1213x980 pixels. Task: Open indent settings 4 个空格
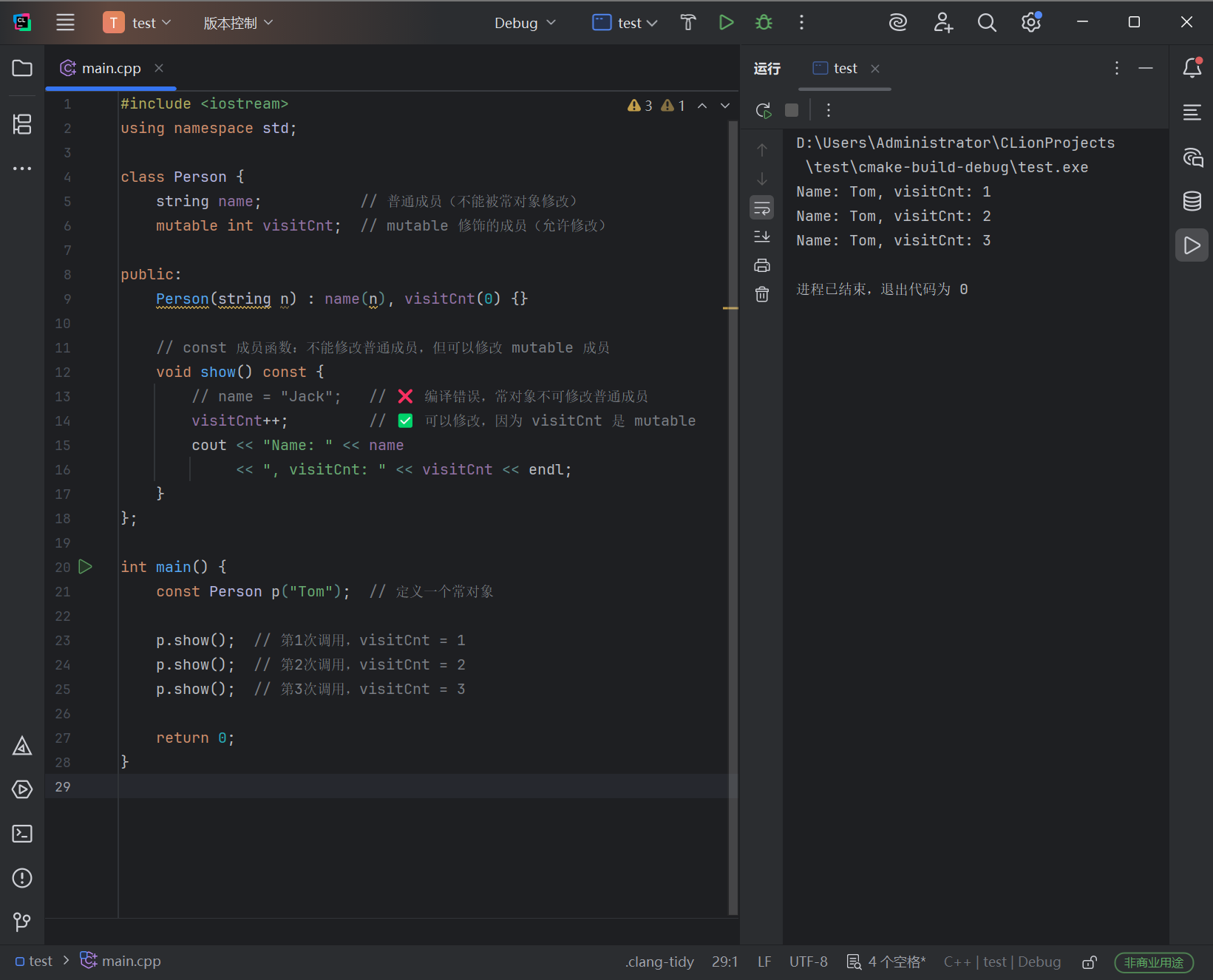coord(886,962)
